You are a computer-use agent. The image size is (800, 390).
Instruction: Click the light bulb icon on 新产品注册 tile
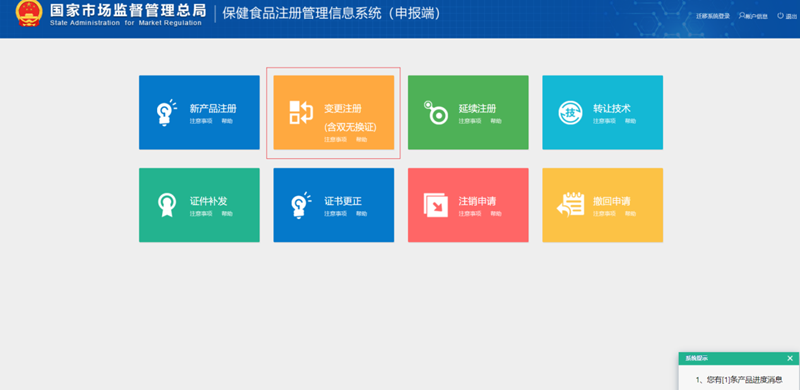[x=166, y=113]
